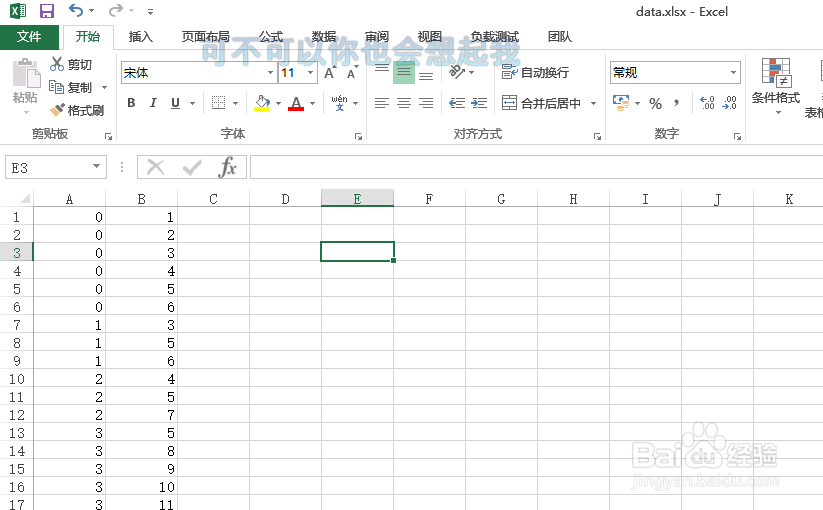Align text right
Screen dimensions: 823x510
click(426, 103)
